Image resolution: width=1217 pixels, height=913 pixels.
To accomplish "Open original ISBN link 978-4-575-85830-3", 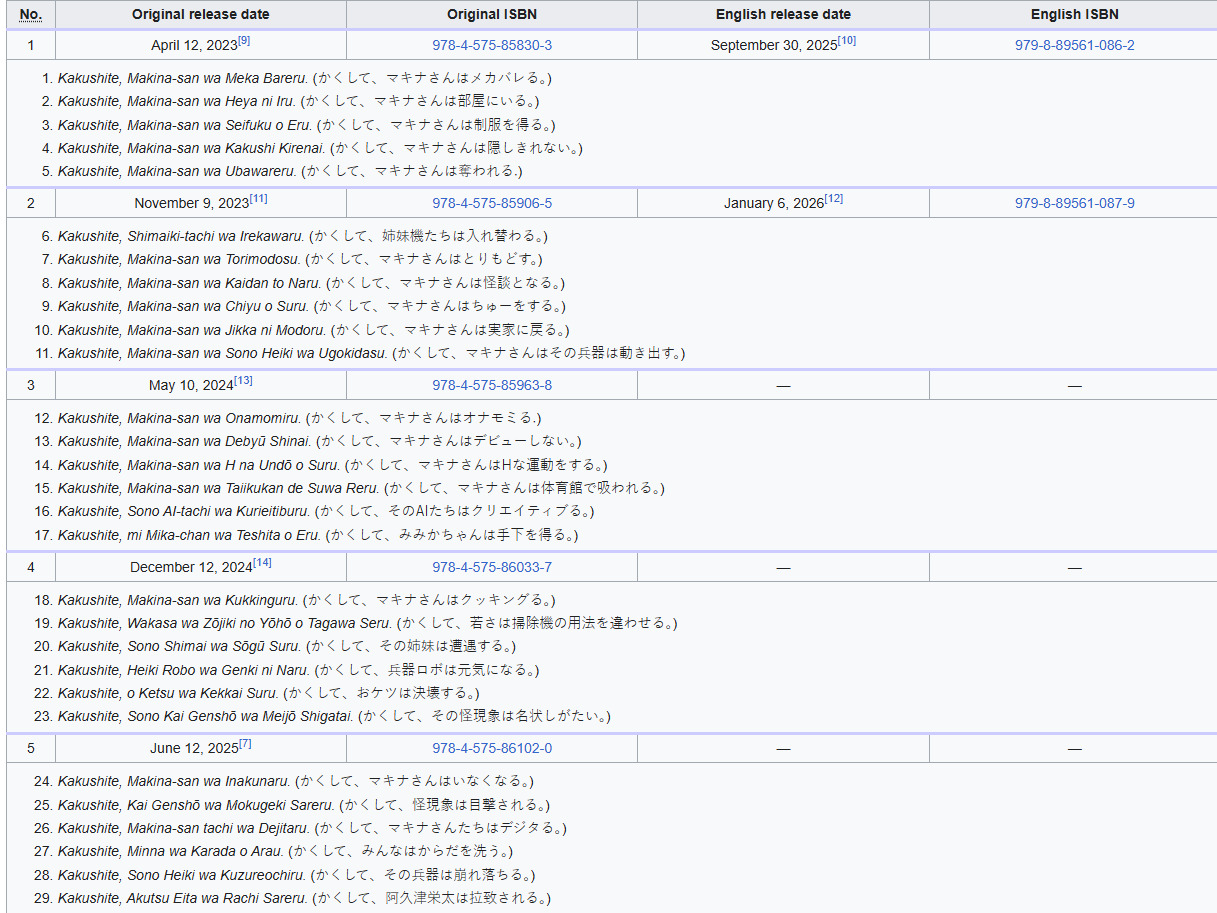I will (x=491, y=46).
